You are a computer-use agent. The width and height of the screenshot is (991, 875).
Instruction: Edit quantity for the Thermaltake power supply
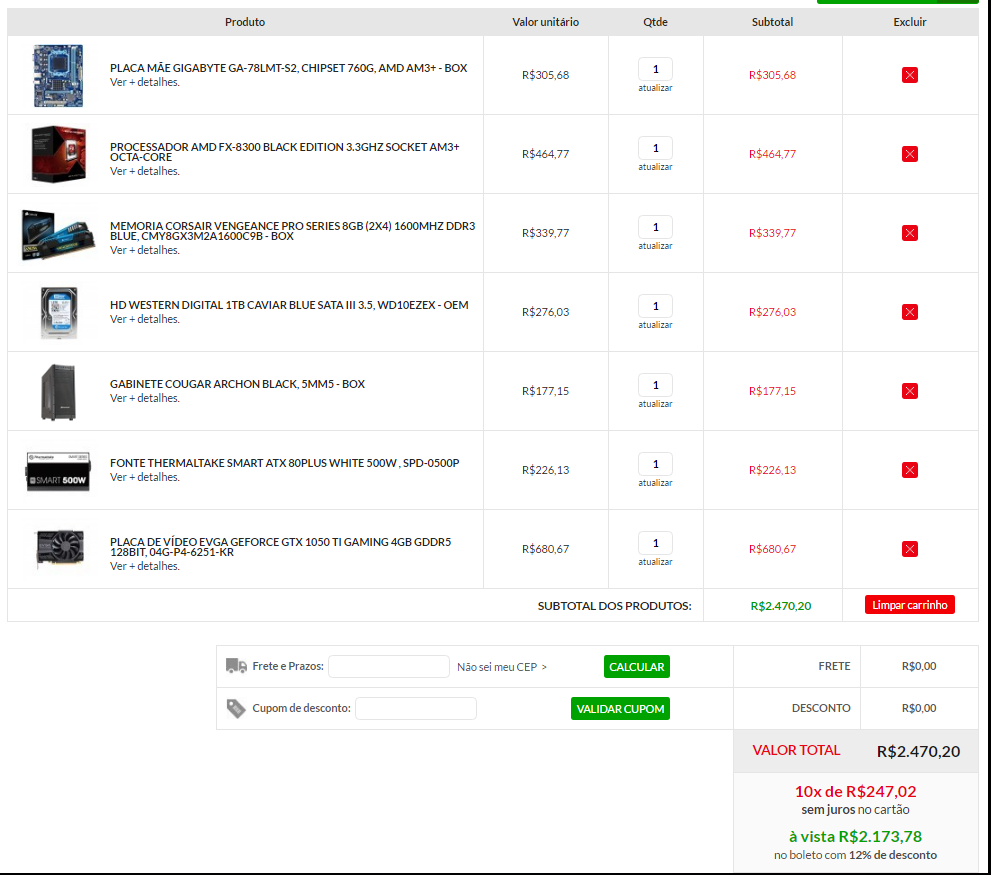[655, 464]
